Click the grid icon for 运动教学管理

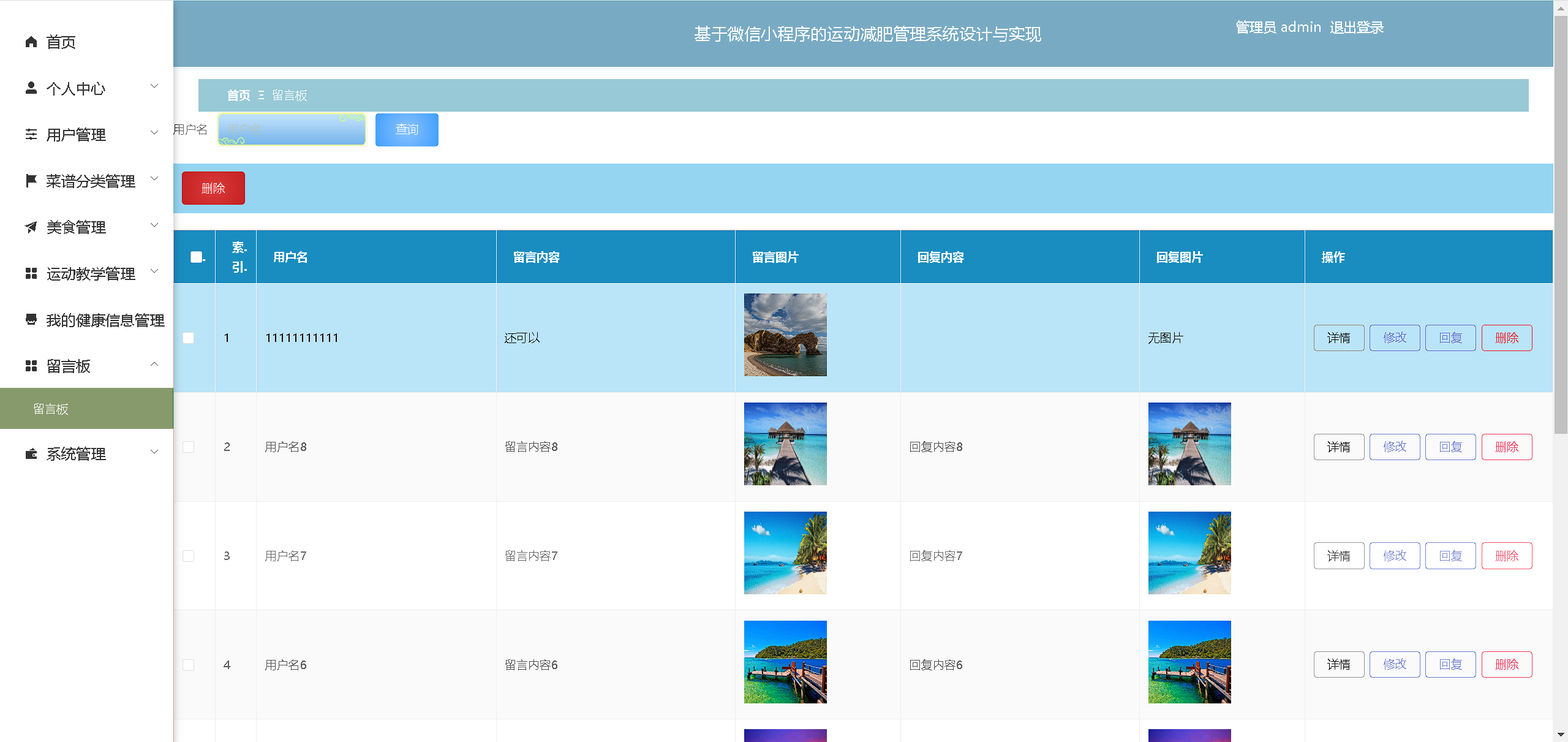coord(31,273)
